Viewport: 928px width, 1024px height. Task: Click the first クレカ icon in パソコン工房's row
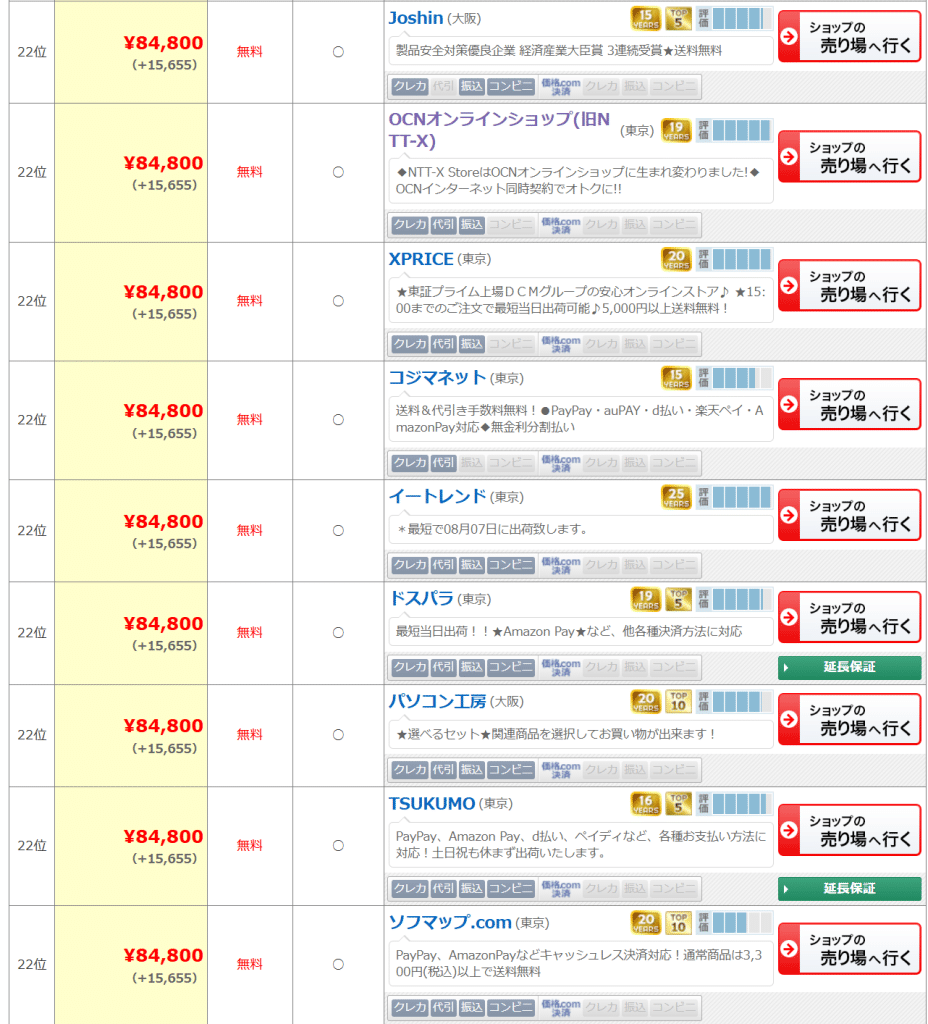coord(410,769)
